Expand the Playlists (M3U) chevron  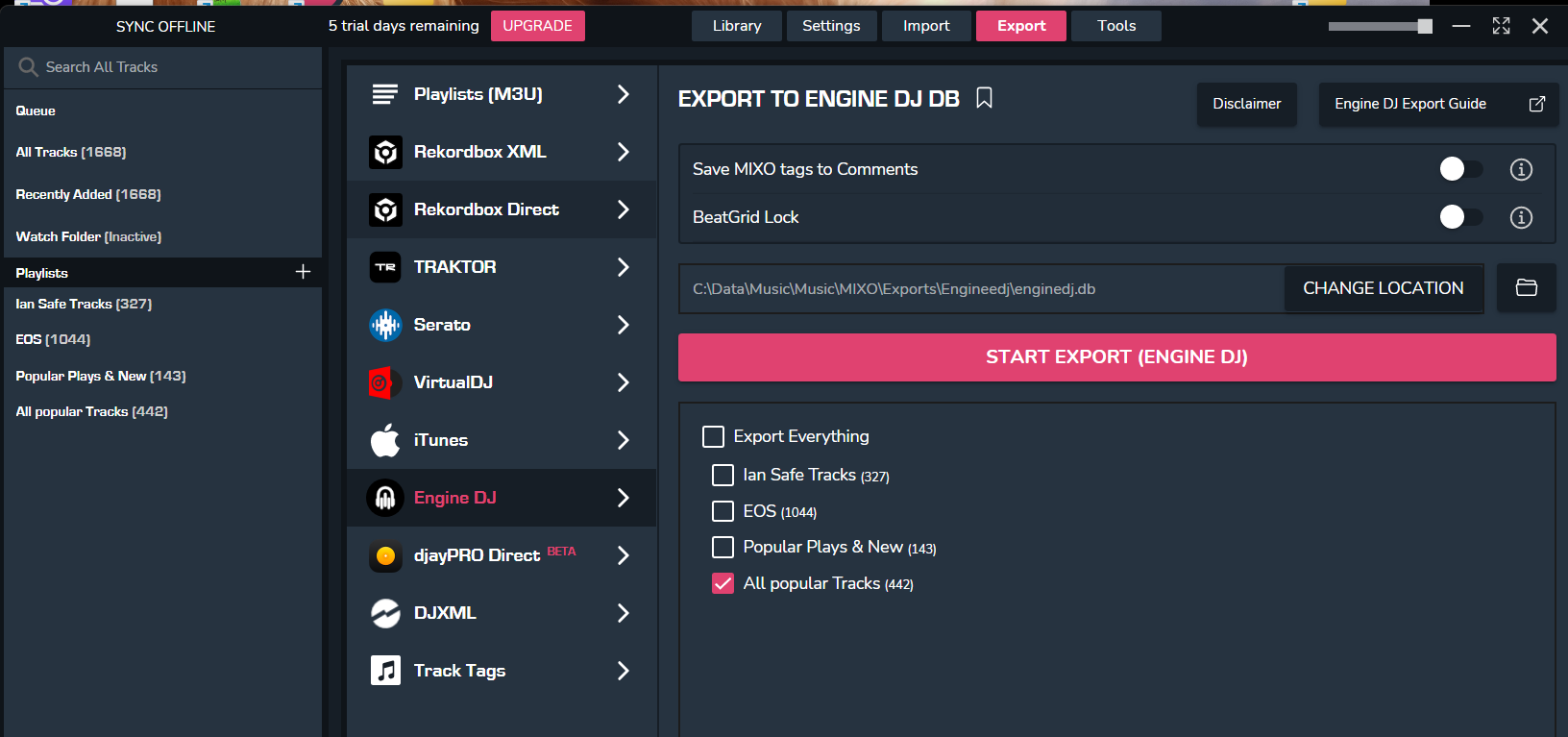click(624, 94)
